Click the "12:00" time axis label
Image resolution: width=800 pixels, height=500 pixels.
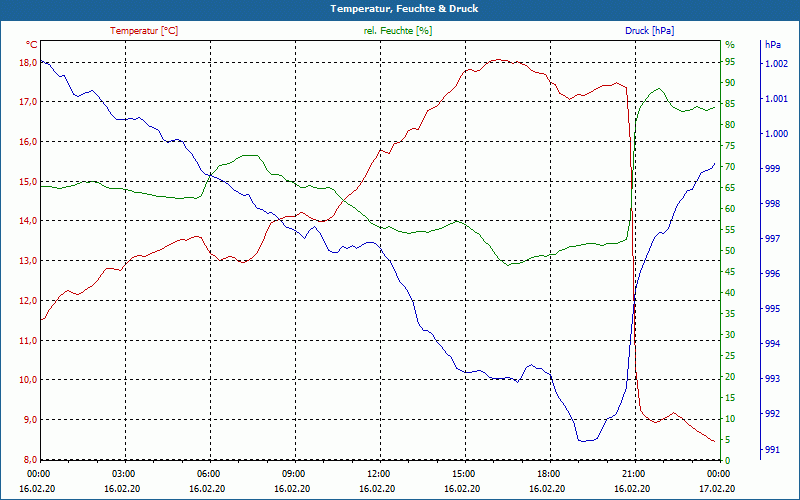pyautogui.click(x=378, y=473)
